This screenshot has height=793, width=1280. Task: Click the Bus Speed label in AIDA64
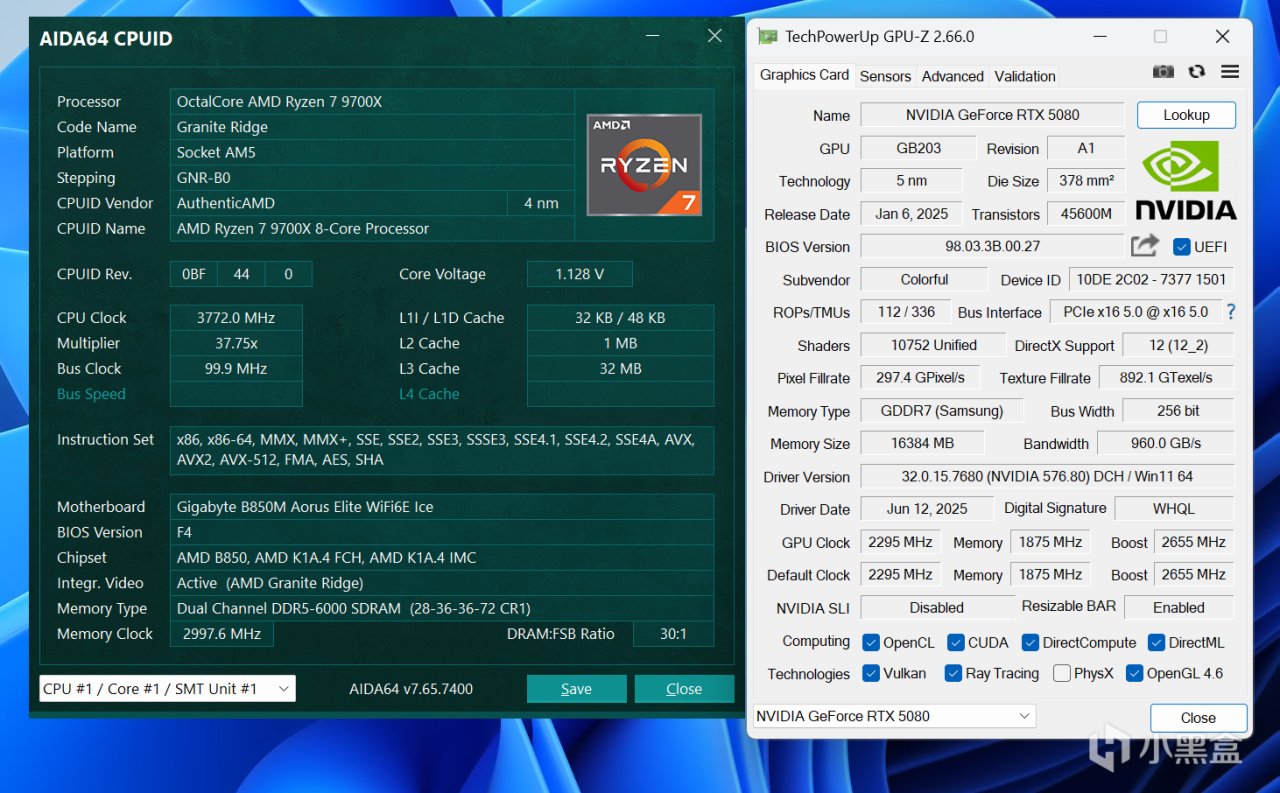91,394
